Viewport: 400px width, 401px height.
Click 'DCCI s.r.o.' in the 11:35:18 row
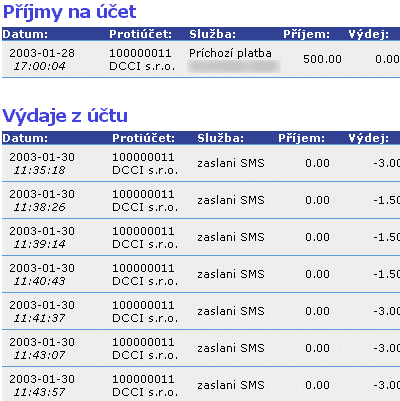pyautogui.click(x=145, y=170)
